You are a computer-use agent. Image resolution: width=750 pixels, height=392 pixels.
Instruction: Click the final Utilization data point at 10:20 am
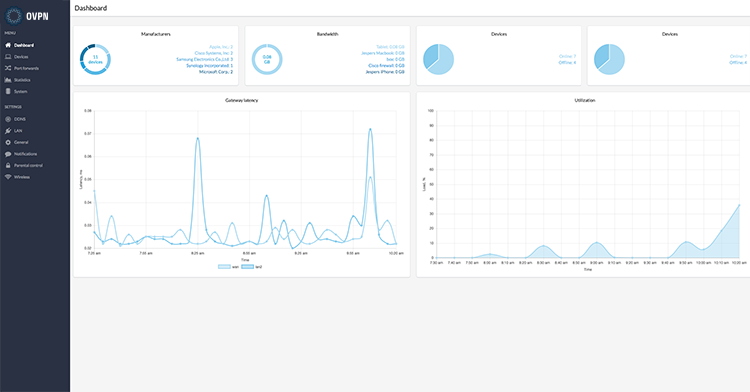tap(739, 205)
